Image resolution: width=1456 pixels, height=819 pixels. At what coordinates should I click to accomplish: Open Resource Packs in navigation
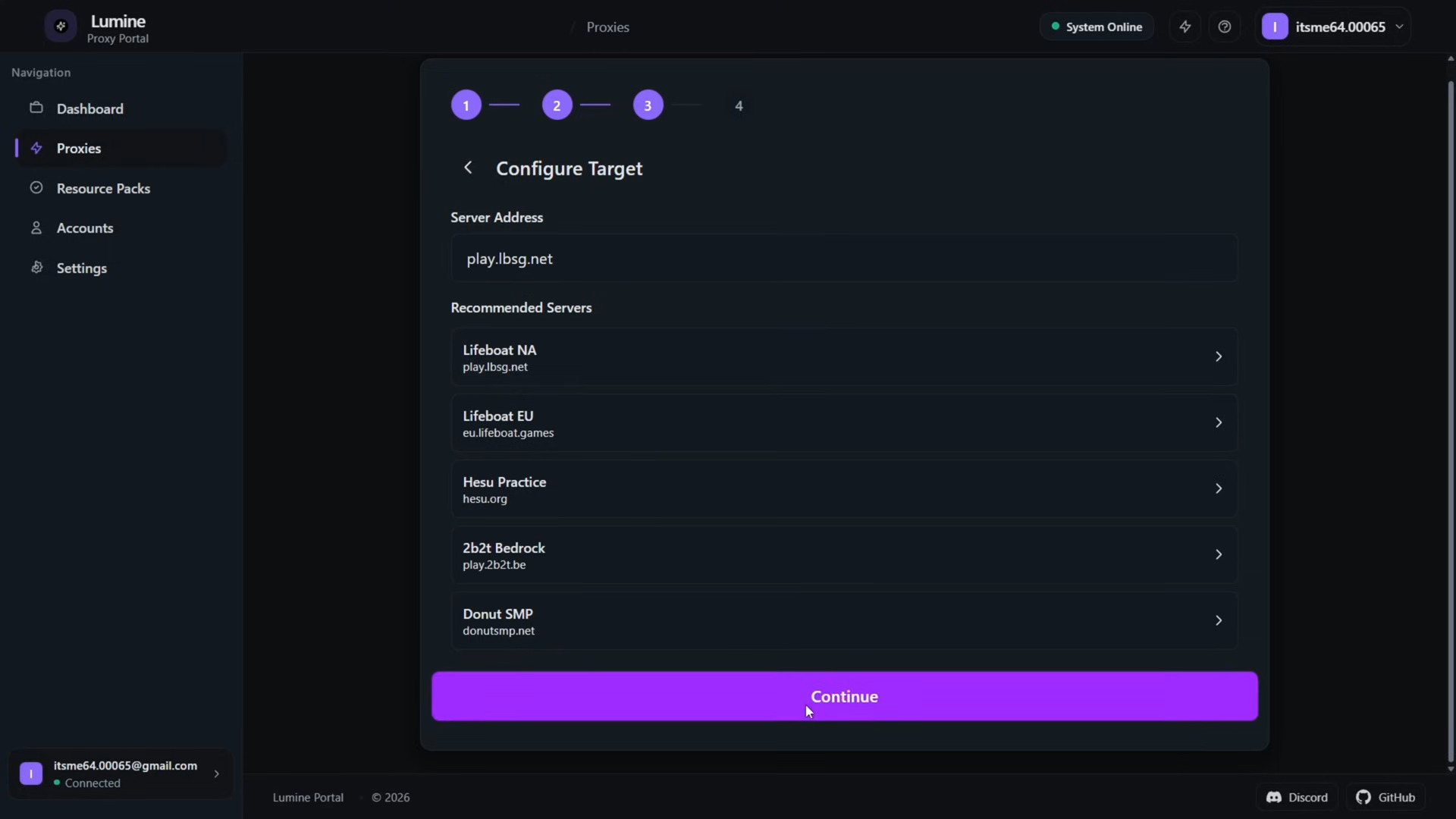[x=103, y=188]
